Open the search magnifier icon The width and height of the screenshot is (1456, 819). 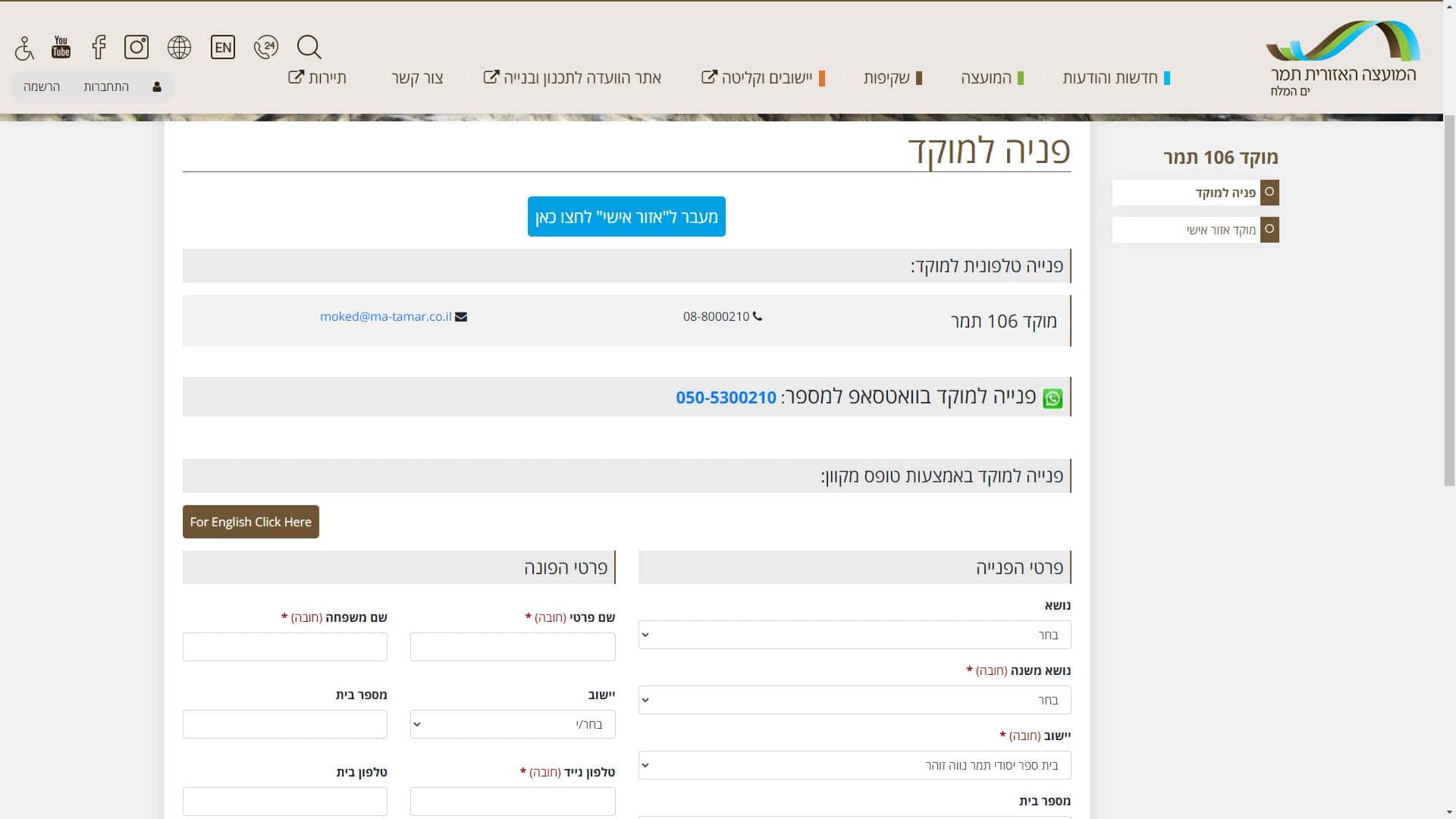pyautogui.click(x=309, y=47)
